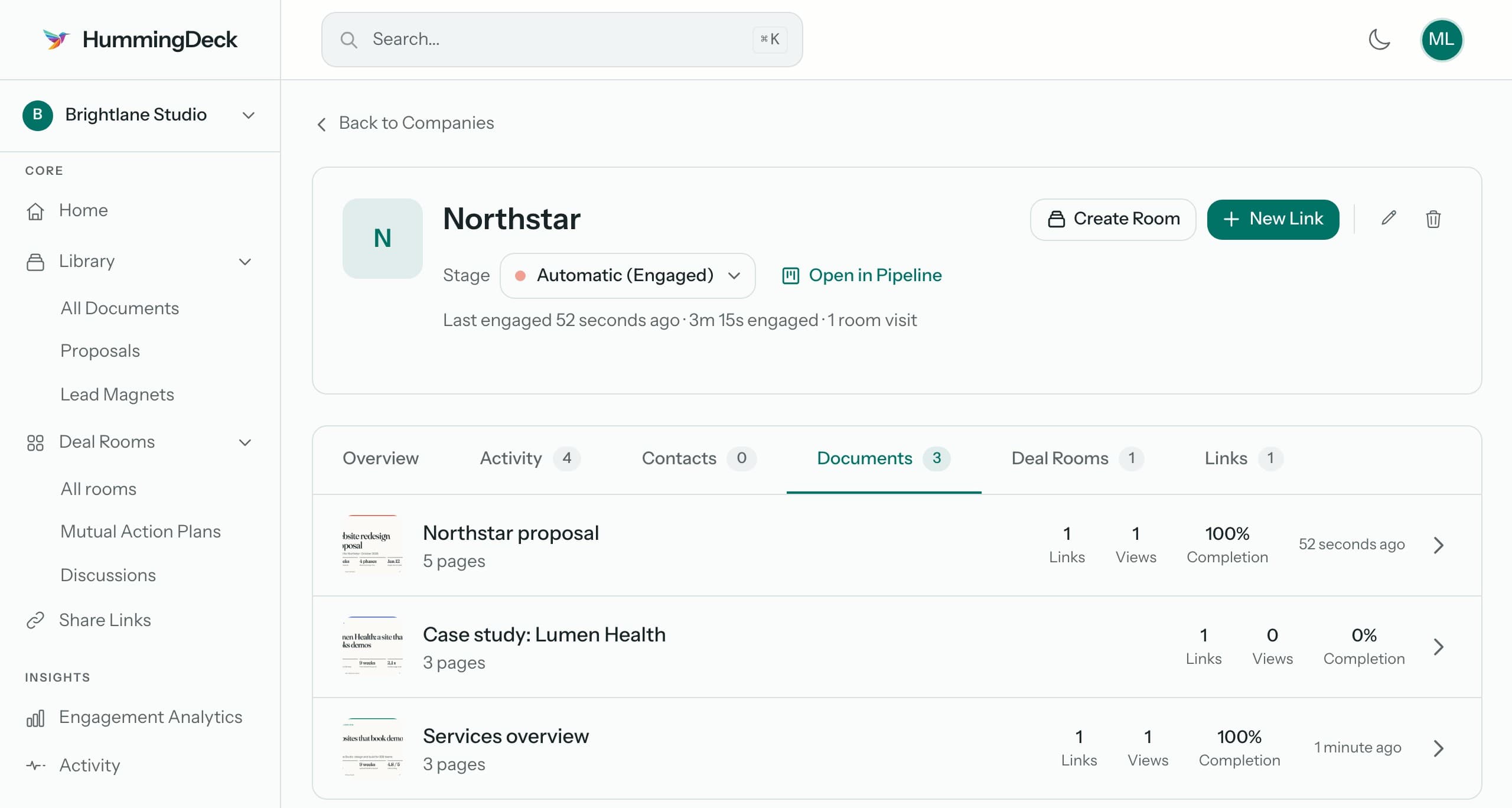The width and height of the screenshot is (1512, 808).
Task: Open the Services overview document thumbnail
Action: point(373,748)
